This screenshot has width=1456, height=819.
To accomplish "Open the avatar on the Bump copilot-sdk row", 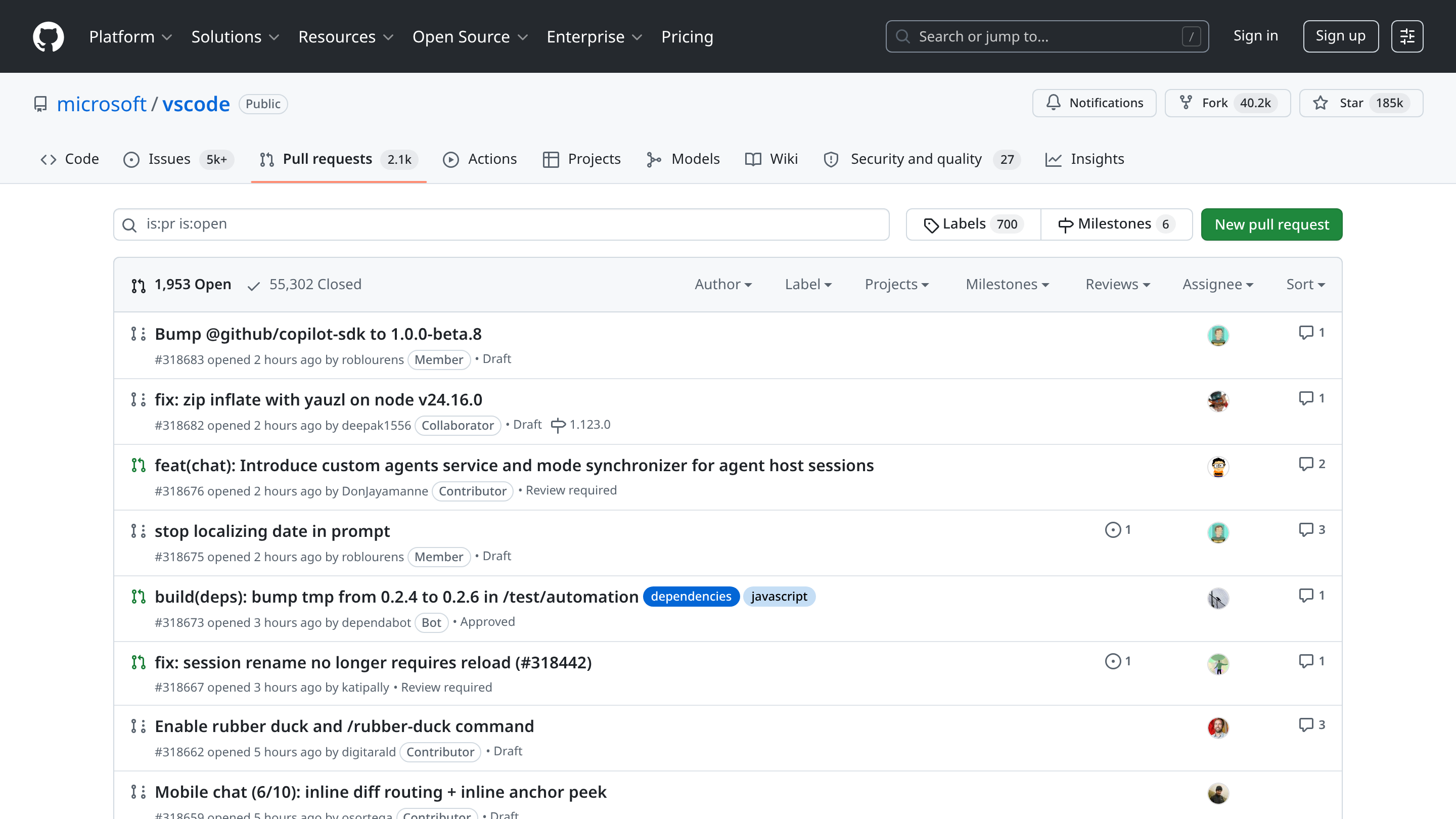I will coord(1218,335).
